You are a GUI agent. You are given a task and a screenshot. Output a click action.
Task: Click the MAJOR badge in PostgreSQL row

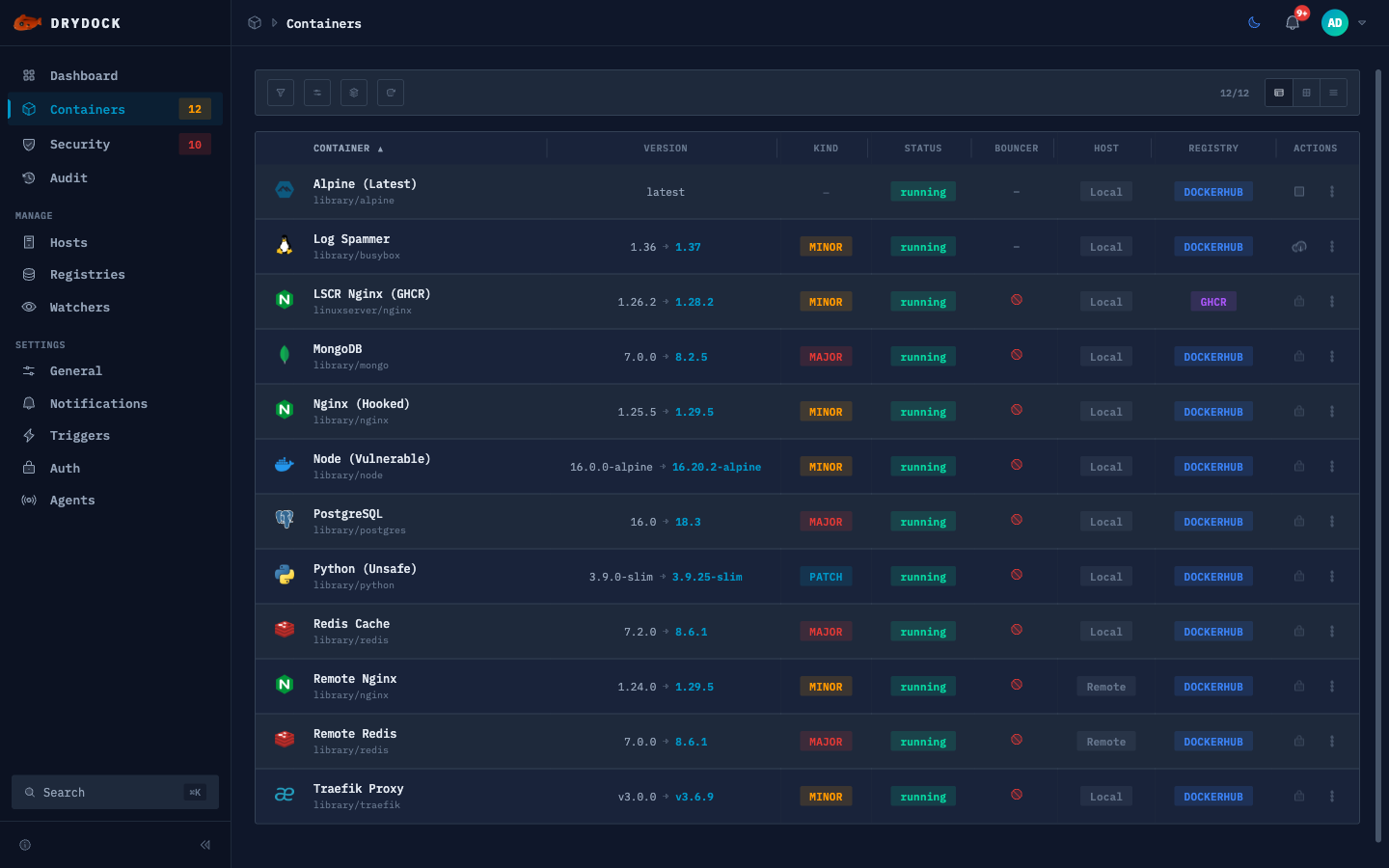coord(826,522)
